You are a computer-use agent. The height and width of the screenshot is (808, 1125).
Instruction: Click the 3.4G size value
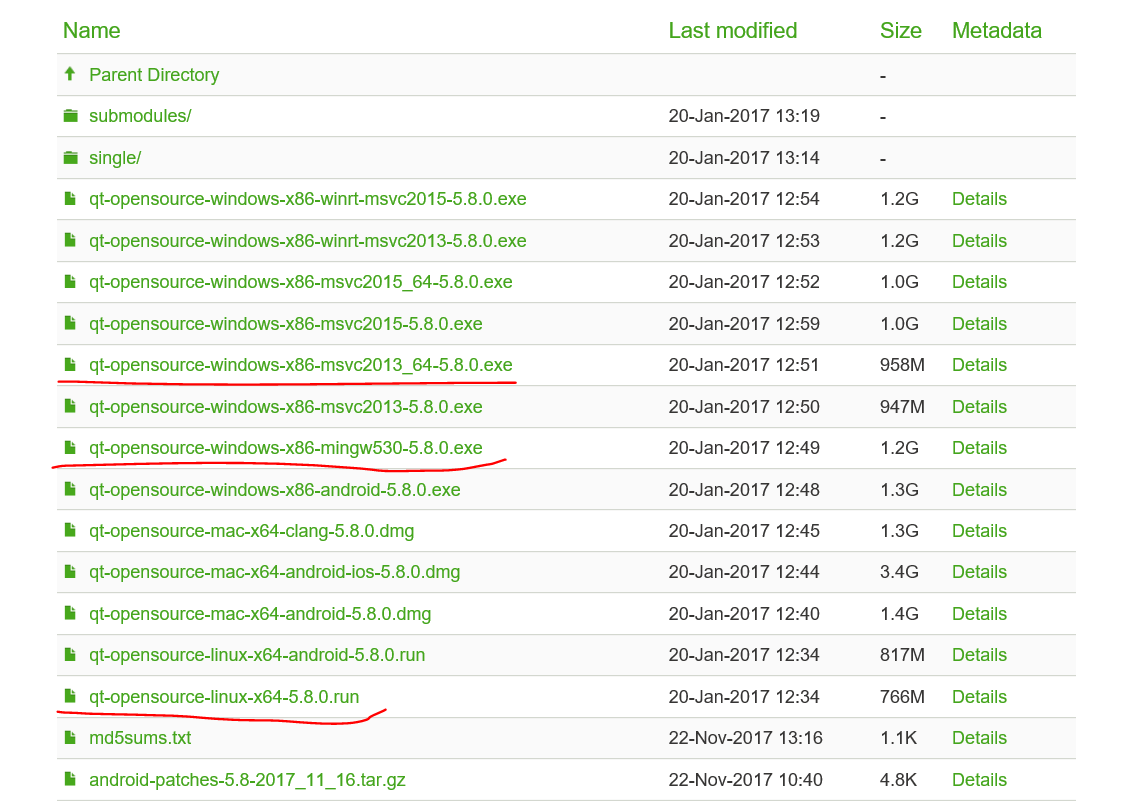point(899,572)
